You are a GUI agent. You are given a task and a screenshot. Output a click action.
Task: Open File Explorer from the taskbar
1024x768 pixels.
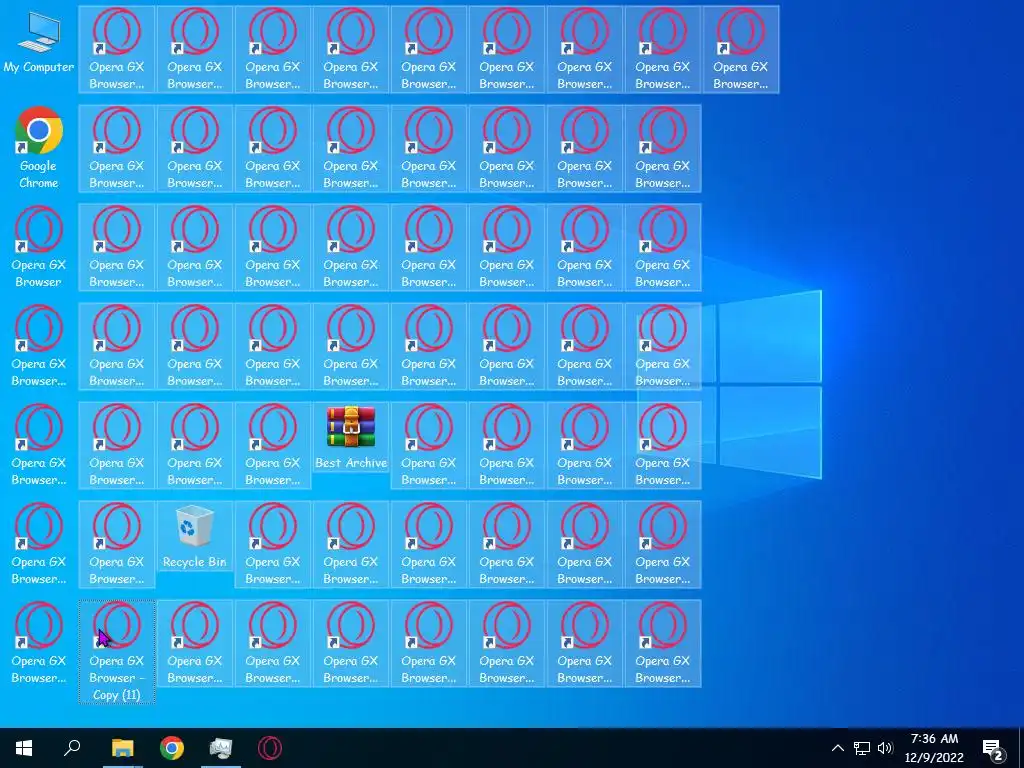(x=122, y=748)
